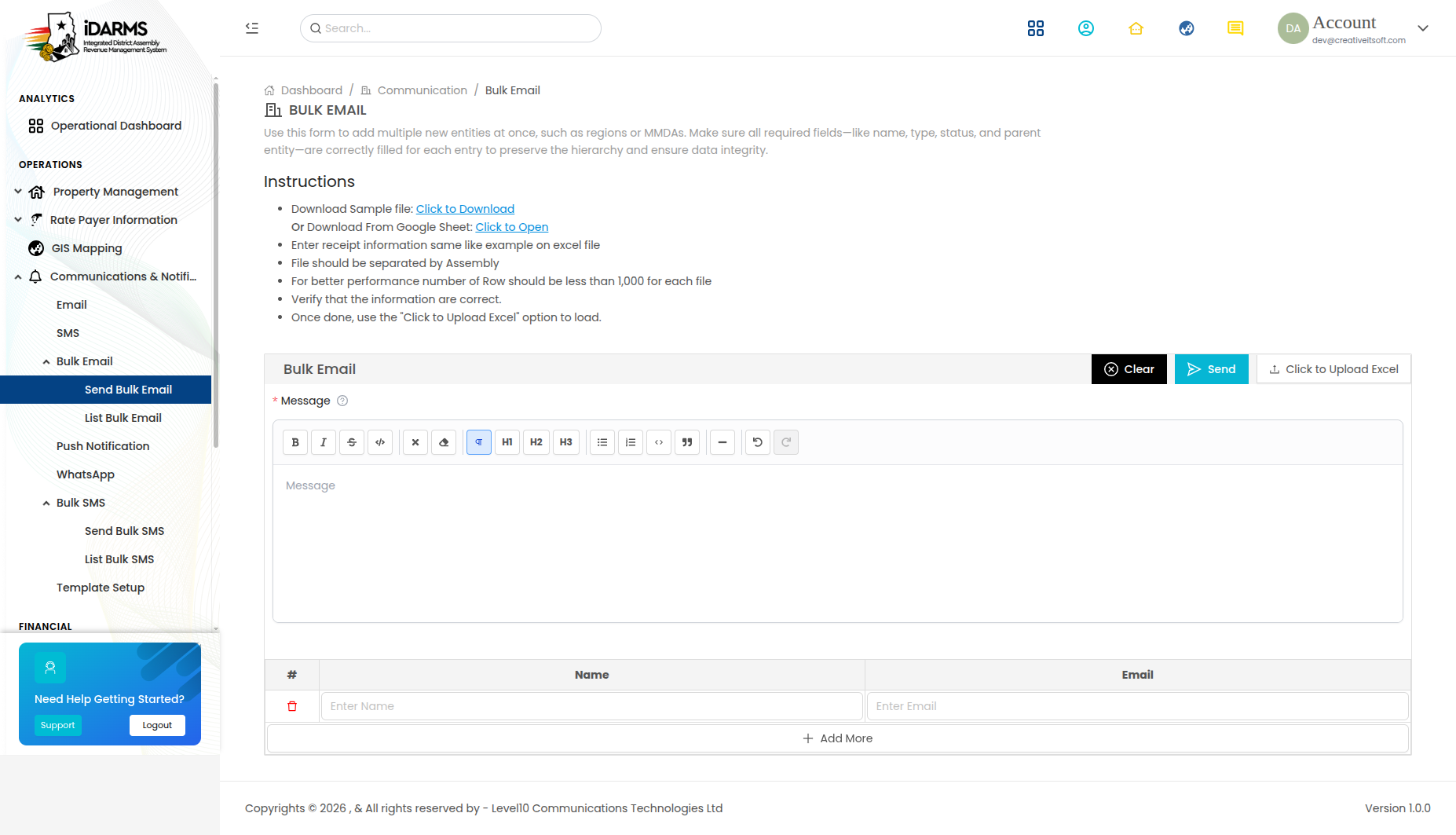Apply H1 heading style
This screenshot has width=1456, height=835.
click(507, 442)
